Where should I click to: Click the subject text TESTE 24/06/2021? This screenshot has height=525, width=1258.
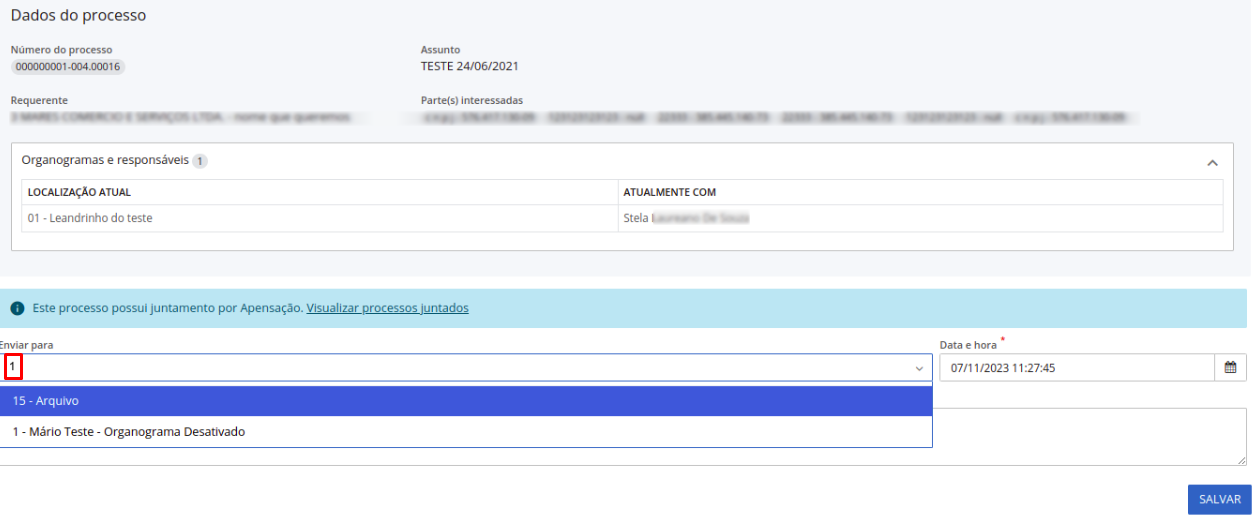(470, 67)
